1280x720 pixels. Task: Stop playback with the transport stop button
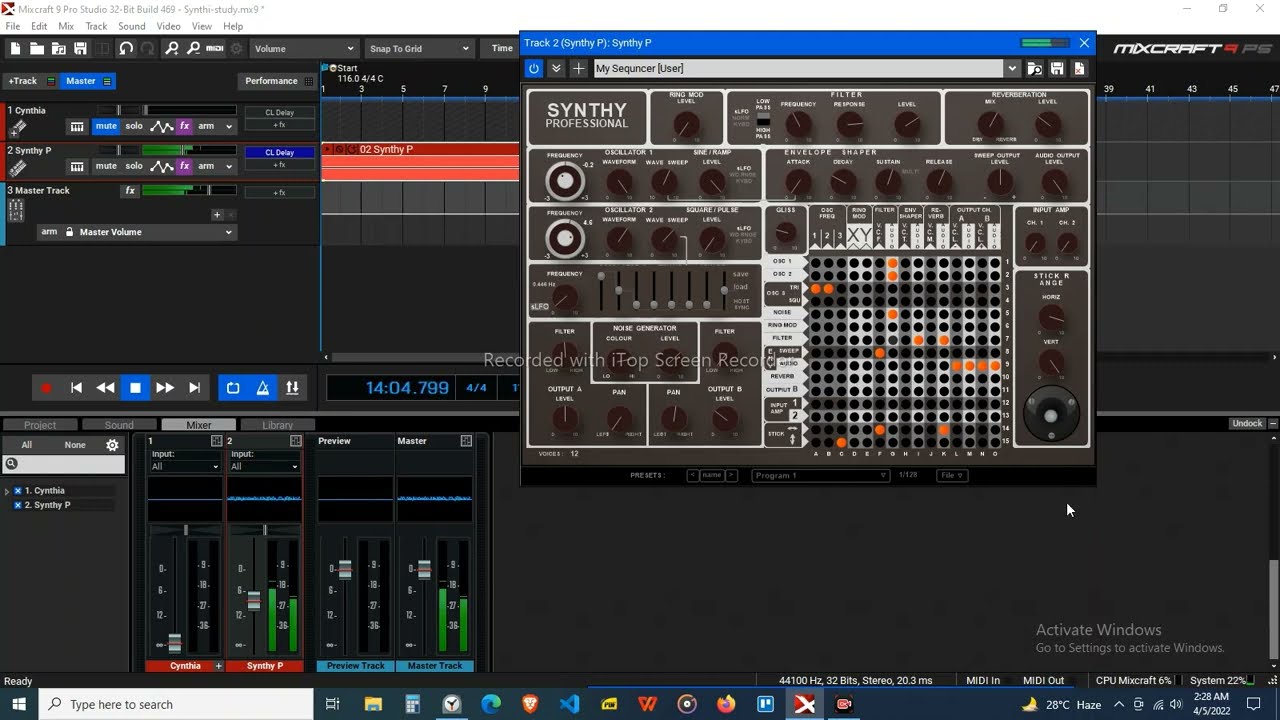pyautogui.click(x=136, y=388)
